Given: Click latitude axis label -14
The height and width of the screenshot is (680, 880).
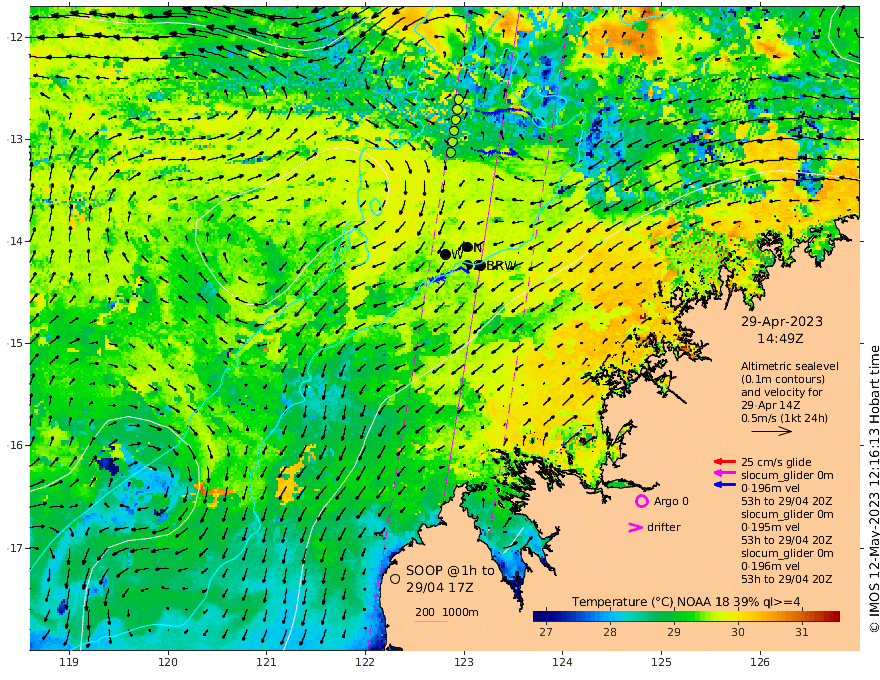Looking at the screenshot, I should coord(15,241).
